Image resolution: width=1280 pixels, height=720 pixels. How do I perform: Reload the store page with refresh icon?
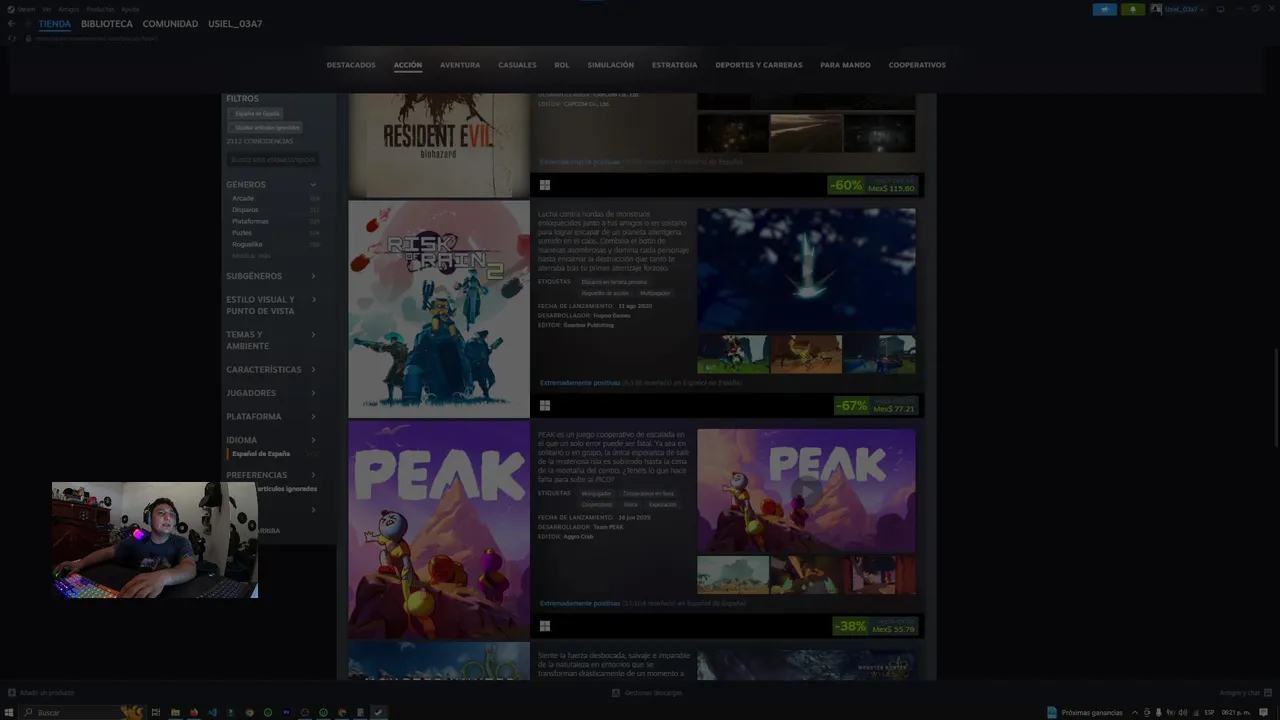pos(12,38)
